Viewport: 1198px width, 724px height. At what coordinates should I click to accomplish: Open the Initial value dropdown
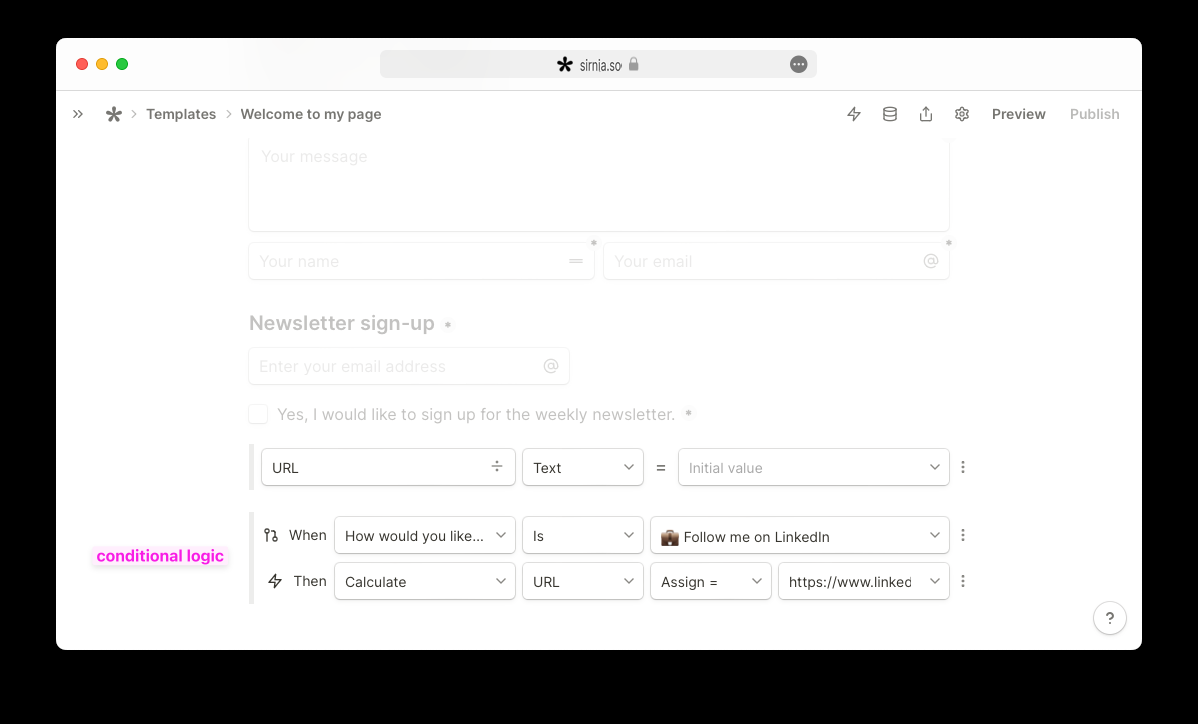tap(814, 467)
